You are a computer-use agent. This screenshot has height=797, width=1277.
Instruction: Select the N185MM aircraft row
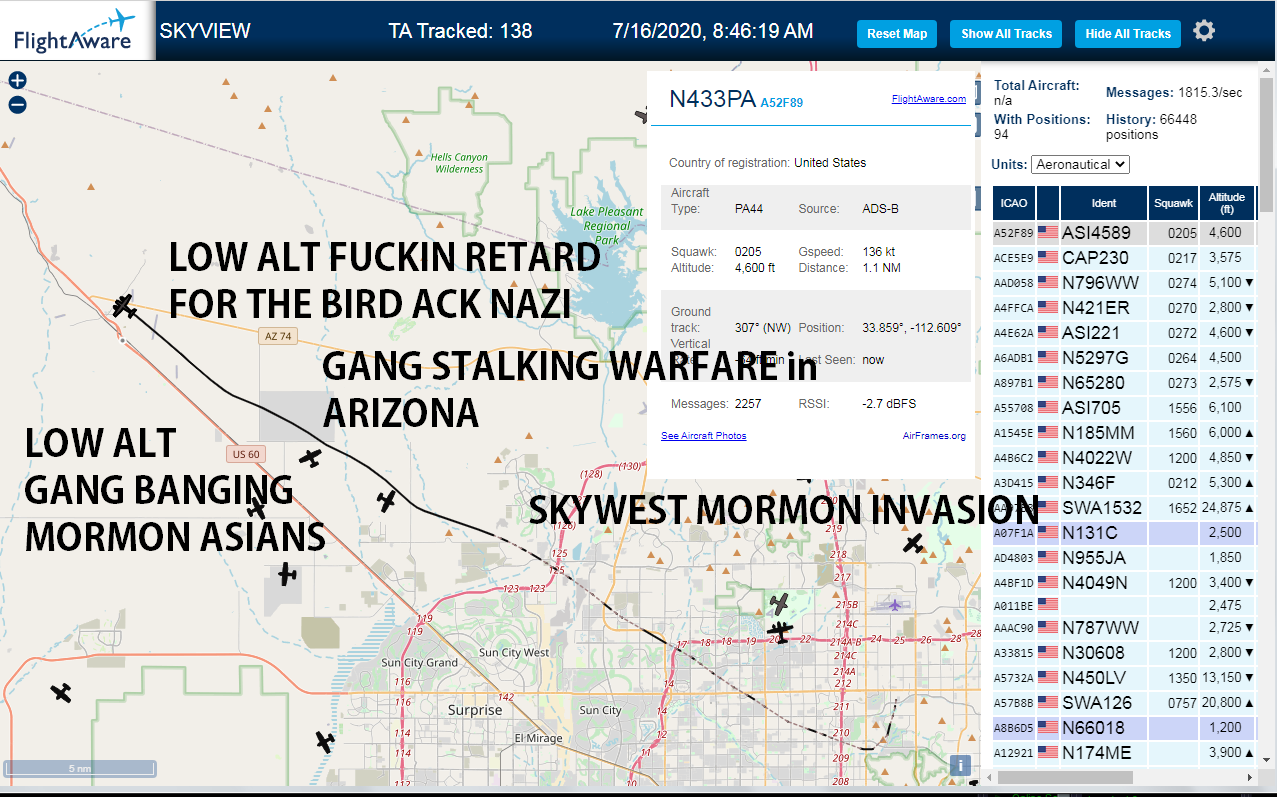click(x=1125, y=433)
